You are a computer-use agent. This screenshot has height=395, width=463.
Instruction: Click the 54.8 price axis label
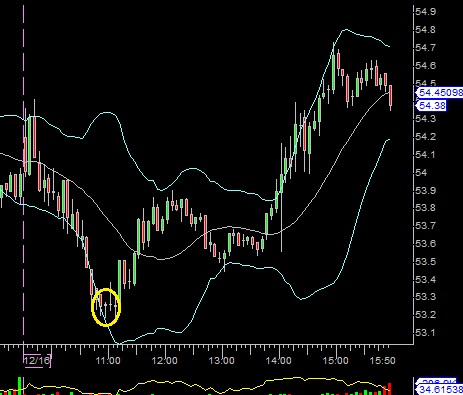(425, 30)
